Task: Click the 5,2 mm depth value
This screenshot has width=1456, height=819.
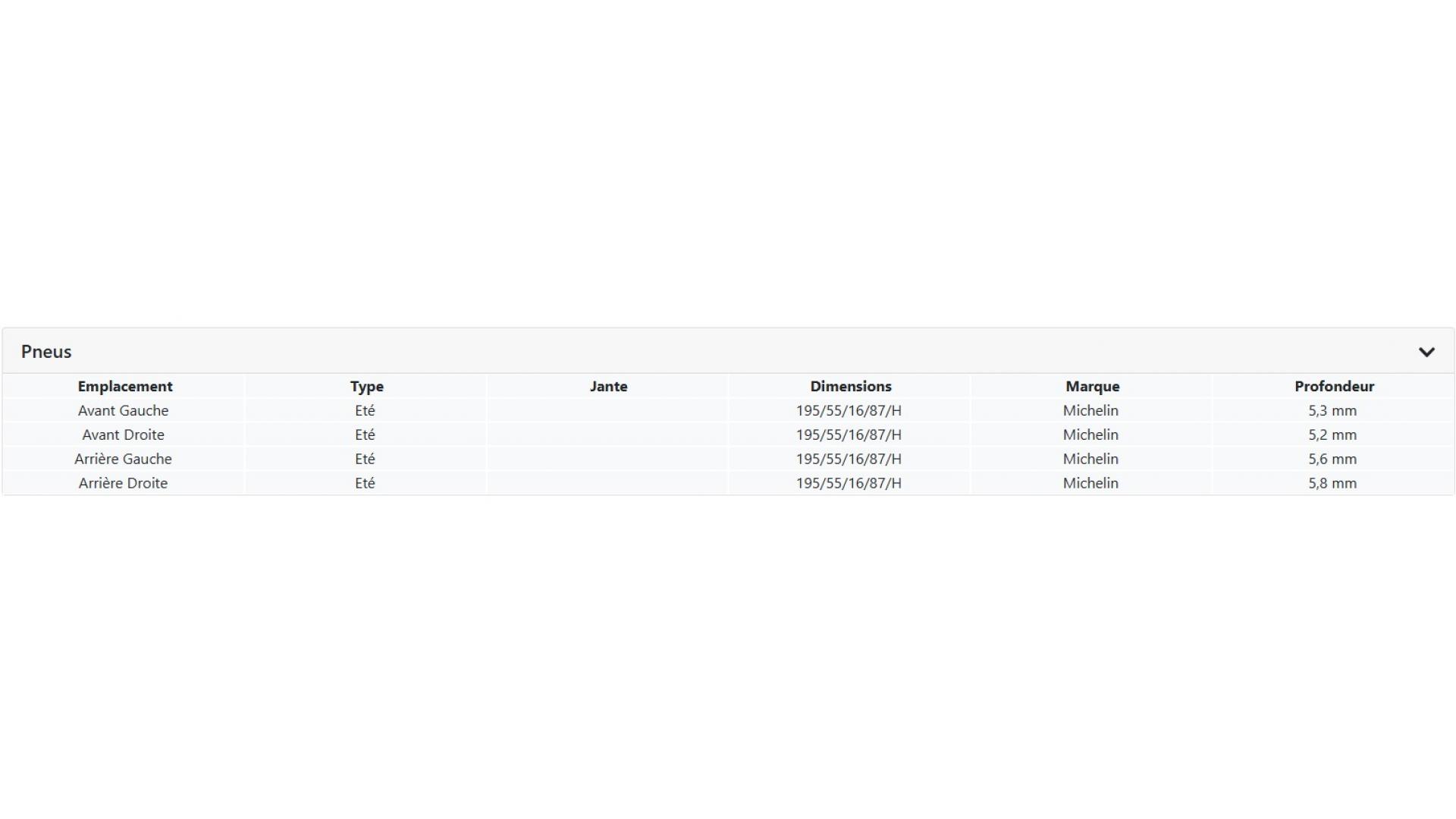Action: (1332, 435)
